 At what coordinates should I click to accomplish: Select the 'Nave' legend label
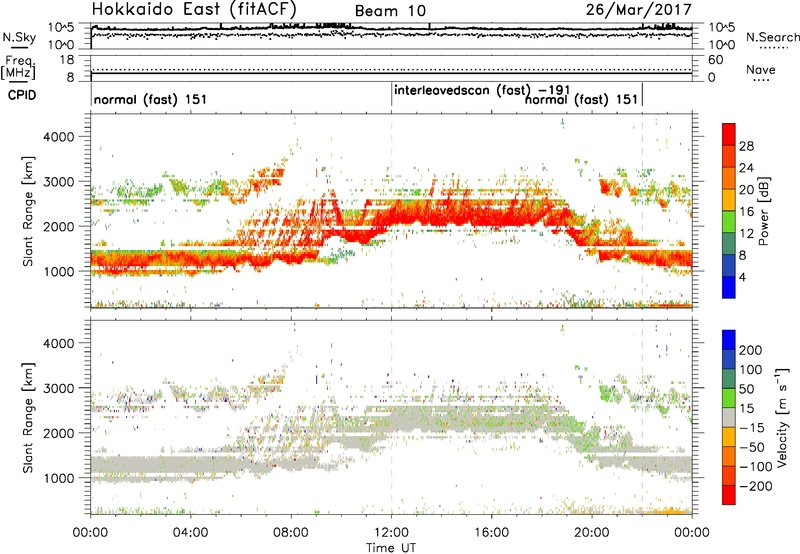click(x=760, y=69)
